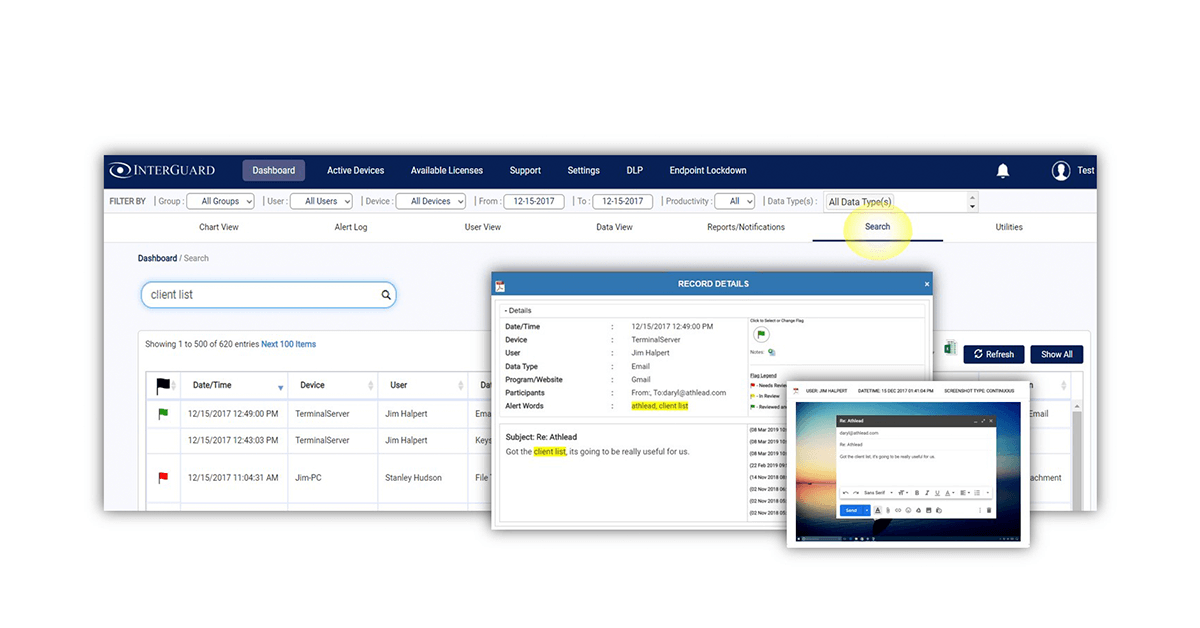
Task: Switch to the Alert Log tab
Action: point(351,227)
